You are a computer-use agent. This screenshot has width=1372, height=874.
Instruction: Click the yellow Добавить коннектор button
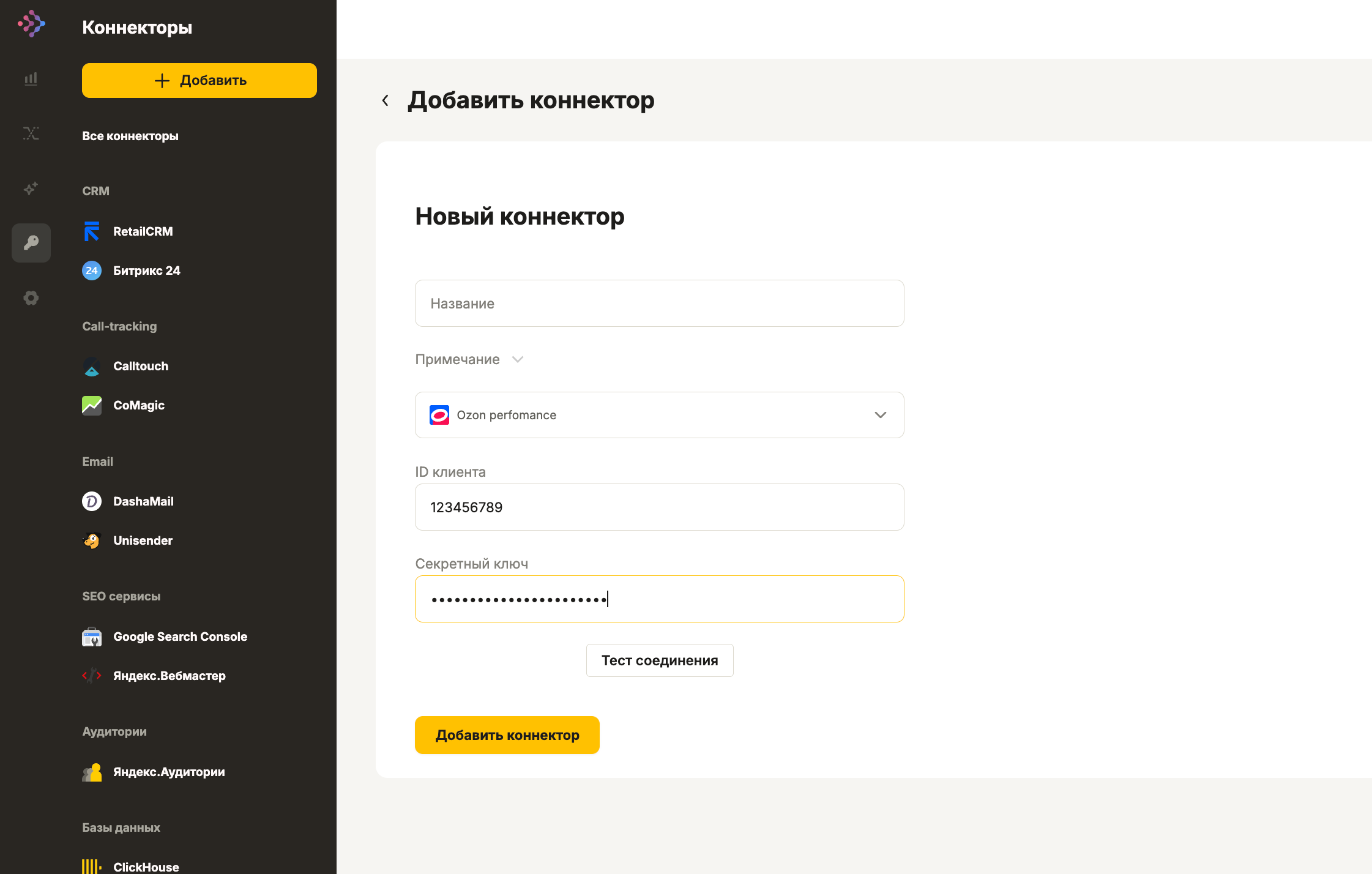(507, 735)
